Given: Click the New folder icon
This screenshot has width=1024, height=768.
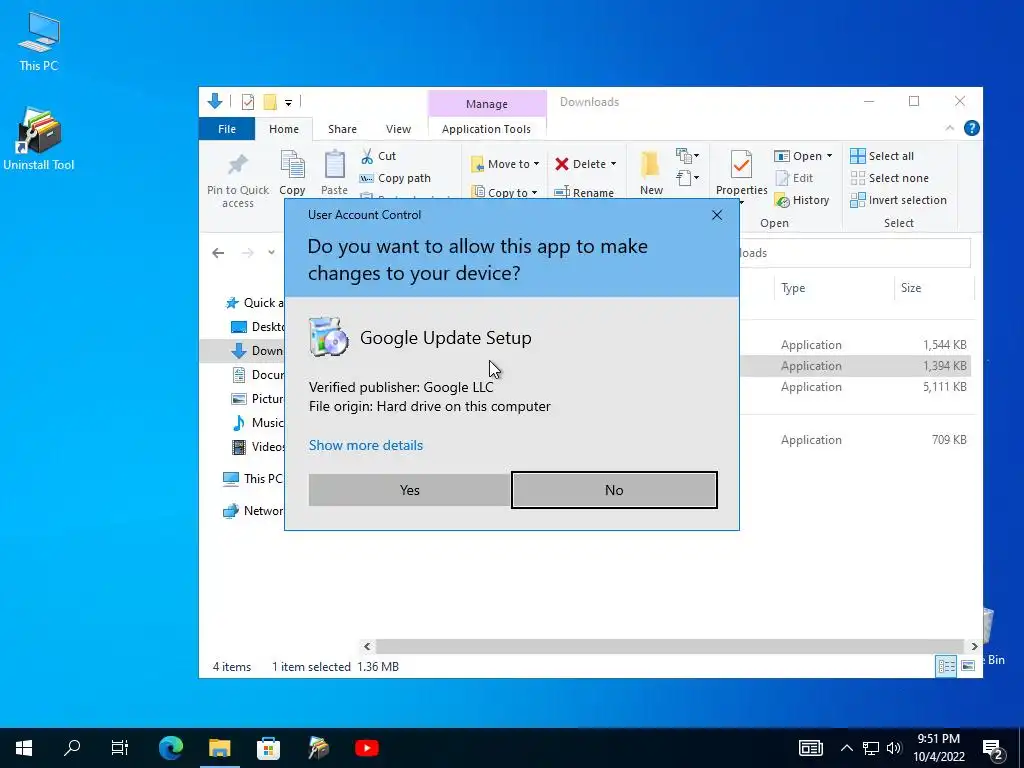Looking at the screenshot, I should 650,164.
